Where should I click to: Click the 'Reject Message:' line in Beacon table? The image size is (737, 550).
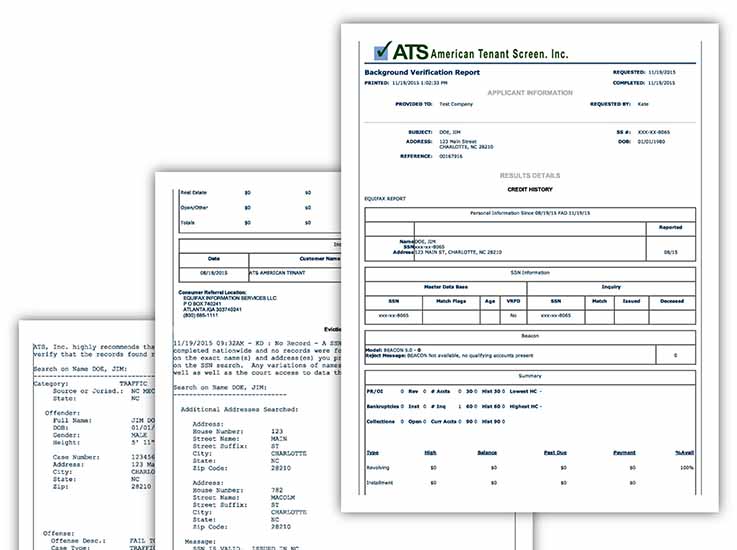pos(449,356)
